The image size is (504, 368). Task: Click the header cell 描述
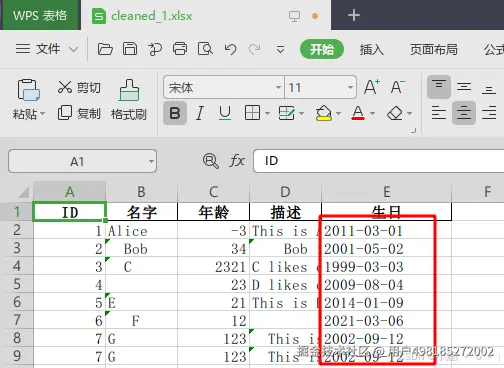point(285,212)
